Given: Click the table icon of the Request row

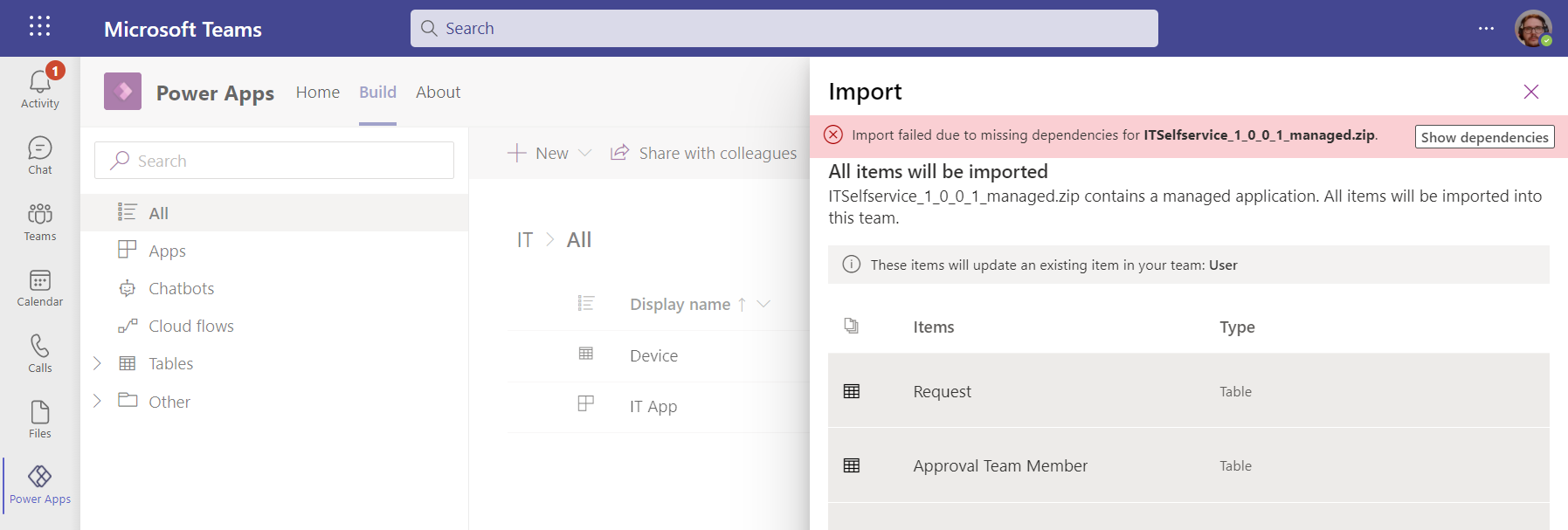Looking at the screenshot, I should click(x=852, y=391).
